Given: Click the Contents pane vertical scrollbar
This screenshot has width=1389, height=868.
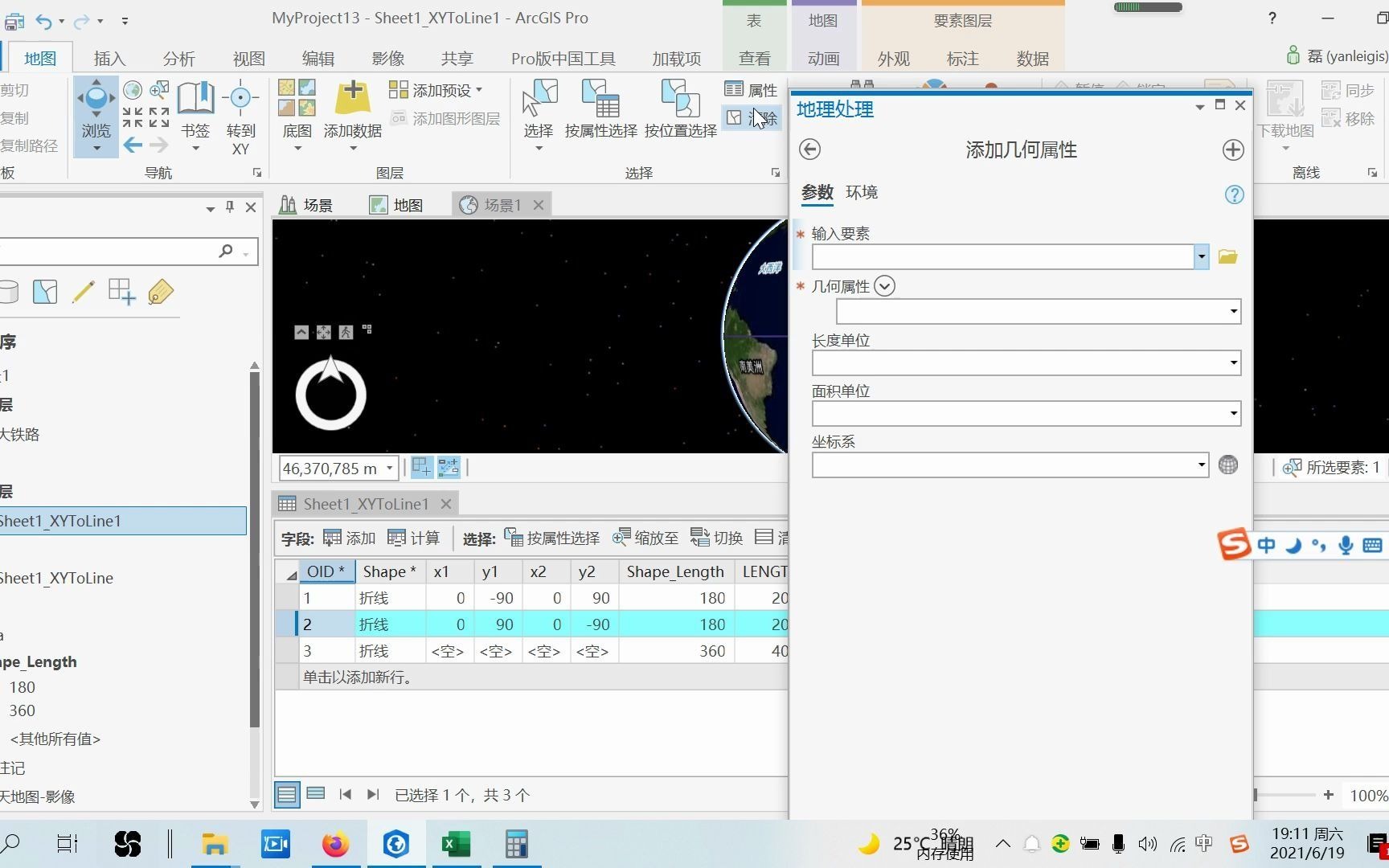Looking at the screenshot, I should [x=255, y=551].
